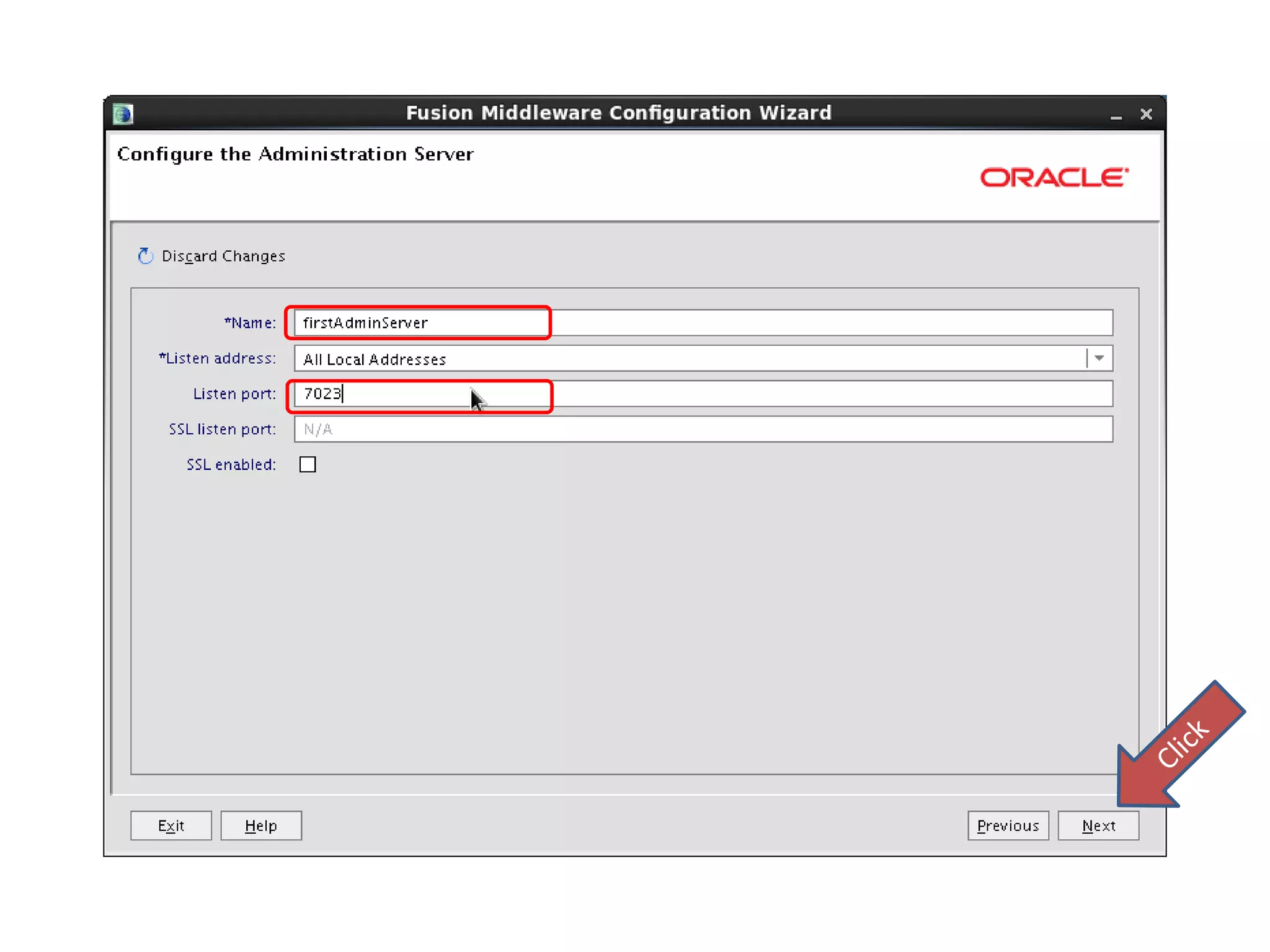Minimize the Configuration Wizard window
Viewport: 1270px width, 952px height.
(x=1116, y=115)
